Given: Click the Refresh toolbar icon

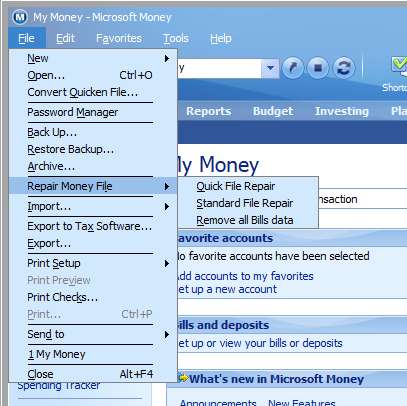Looking at the screenshot, I should point(344,68).
